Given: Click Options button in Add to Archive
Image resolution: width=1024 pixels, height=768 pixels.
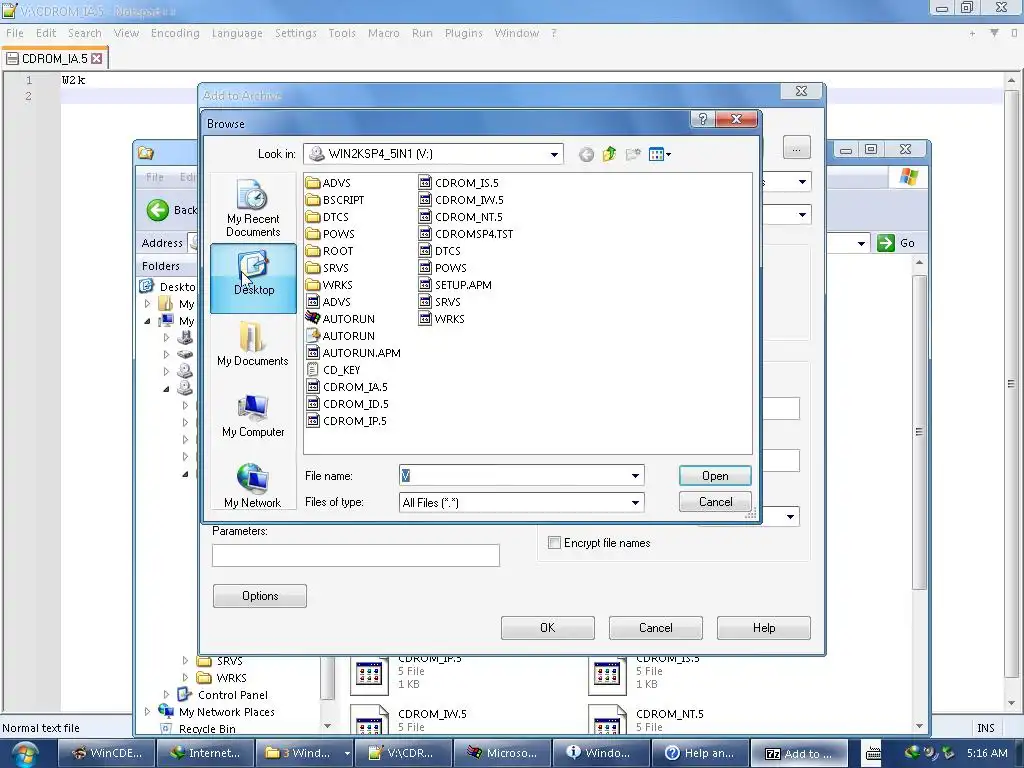Looking at the screenshot, I should coord(260,596).
